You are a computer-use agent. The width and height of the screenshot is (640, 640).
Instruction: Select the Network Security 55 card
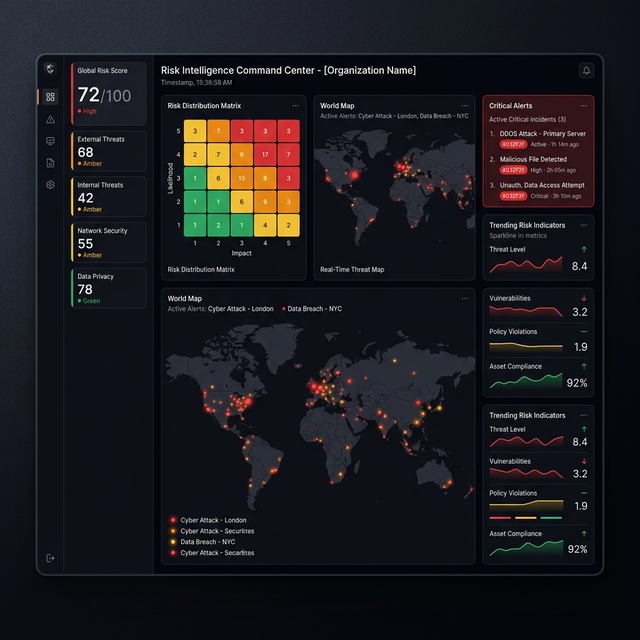point(109,242)
